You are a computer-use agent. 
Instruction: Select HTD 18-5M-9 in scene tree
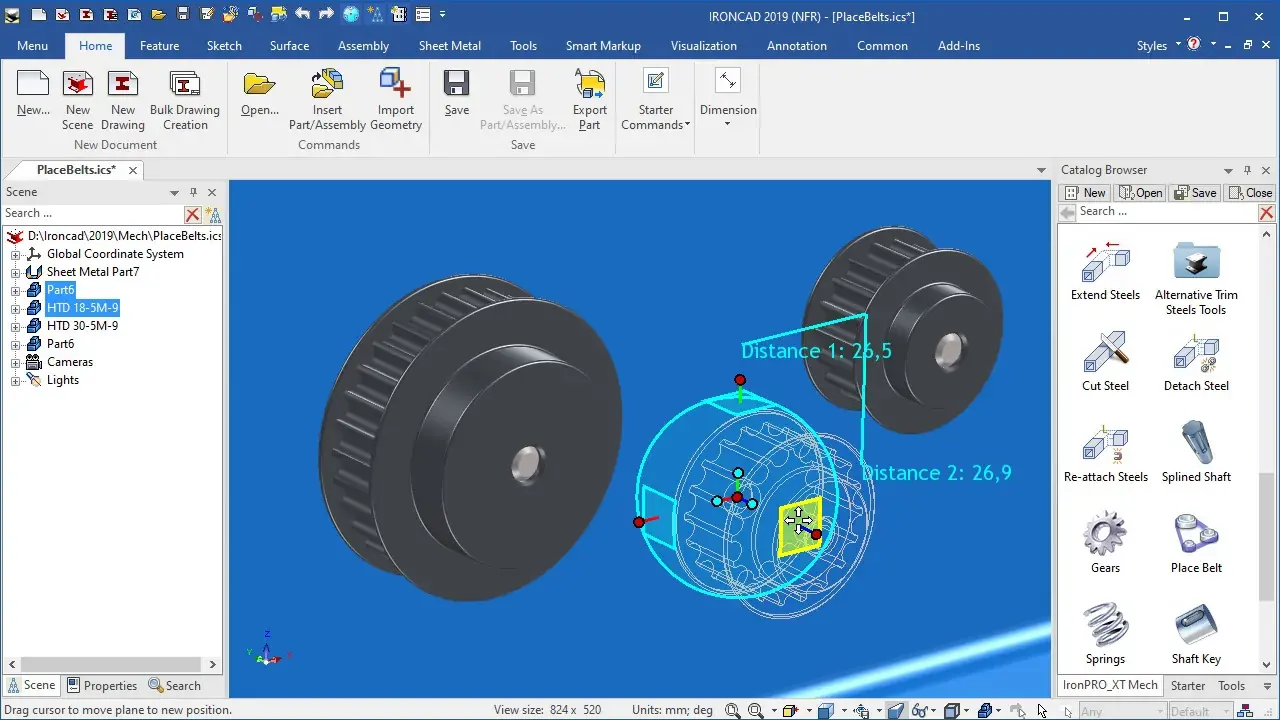(x=82, y=308)
